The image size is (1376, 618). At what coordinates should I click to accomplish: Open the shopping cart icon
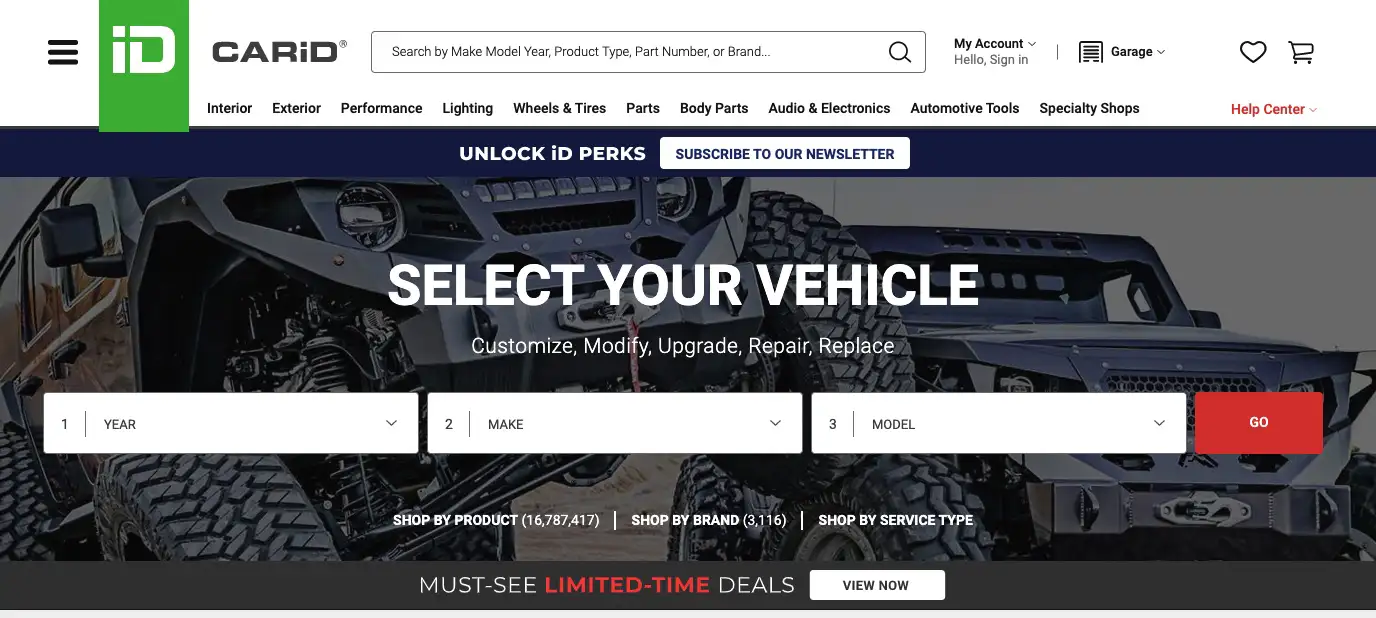[x=1301, y=52]
